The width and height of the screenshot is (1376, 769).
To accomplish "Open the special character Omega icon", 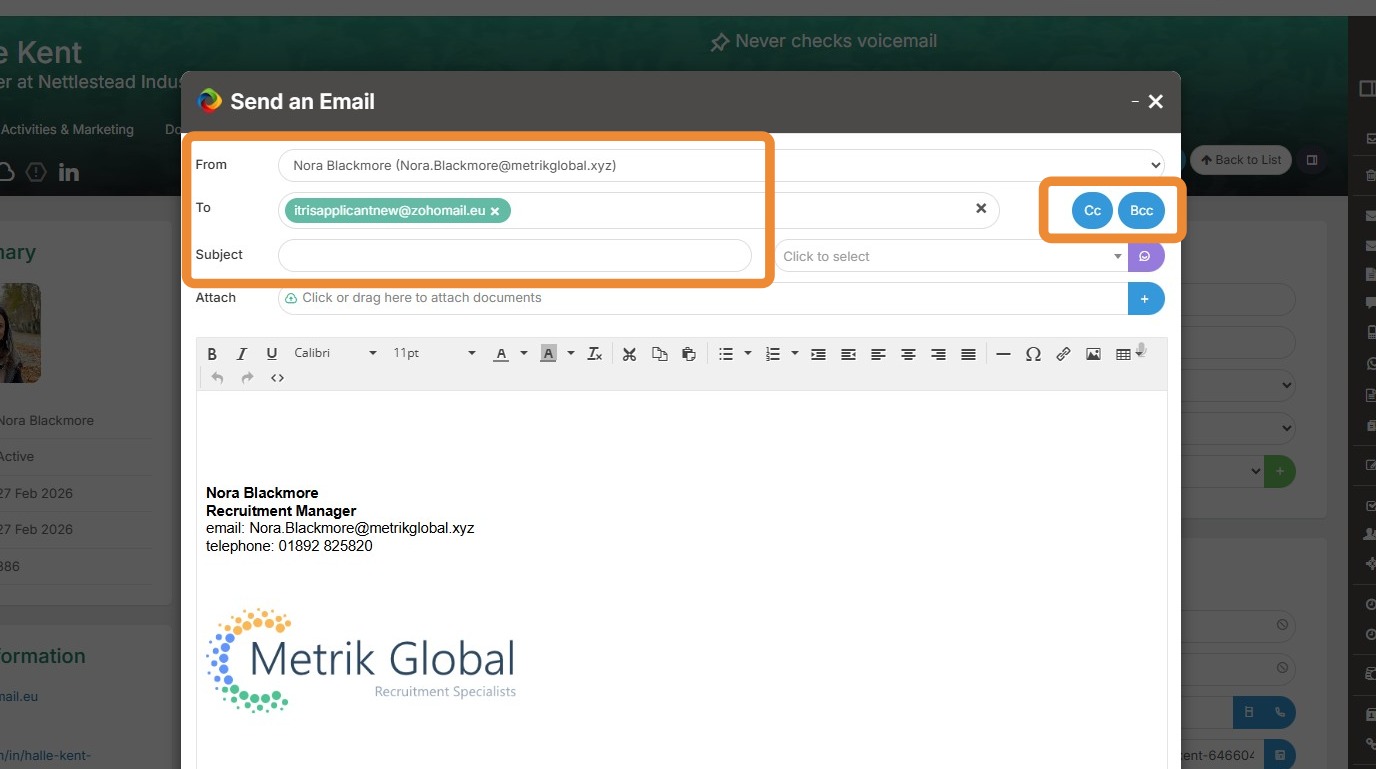I will 1033,354.
